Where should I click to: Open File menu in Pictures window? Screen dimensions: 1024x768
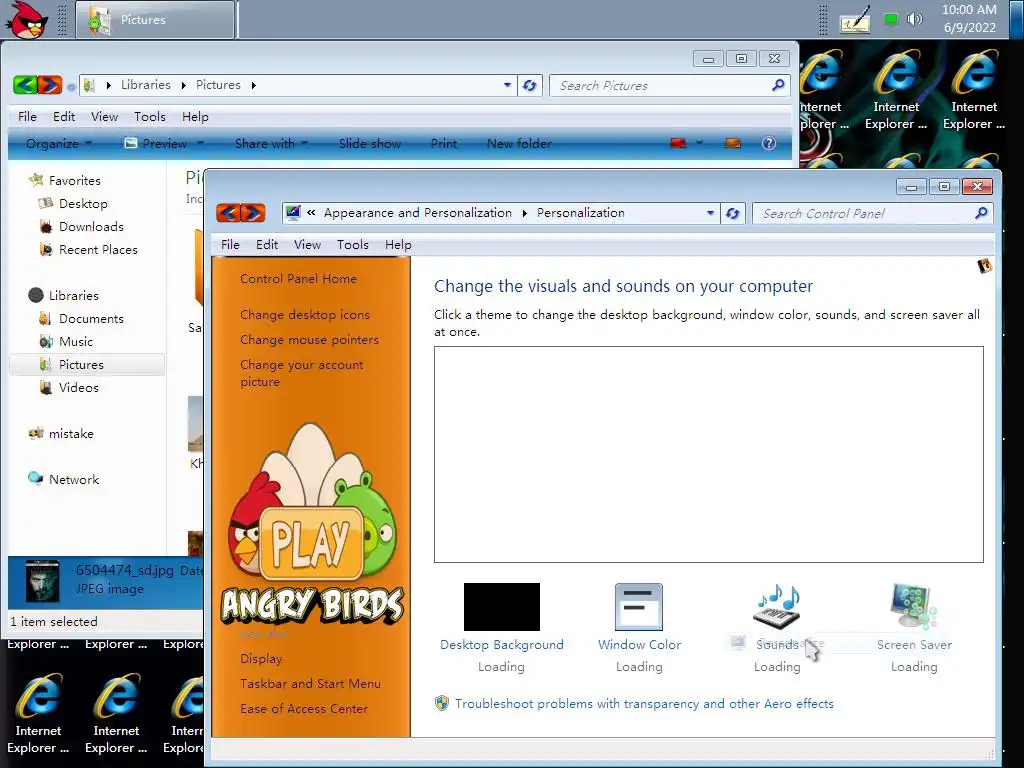click(x=27, y=117)
